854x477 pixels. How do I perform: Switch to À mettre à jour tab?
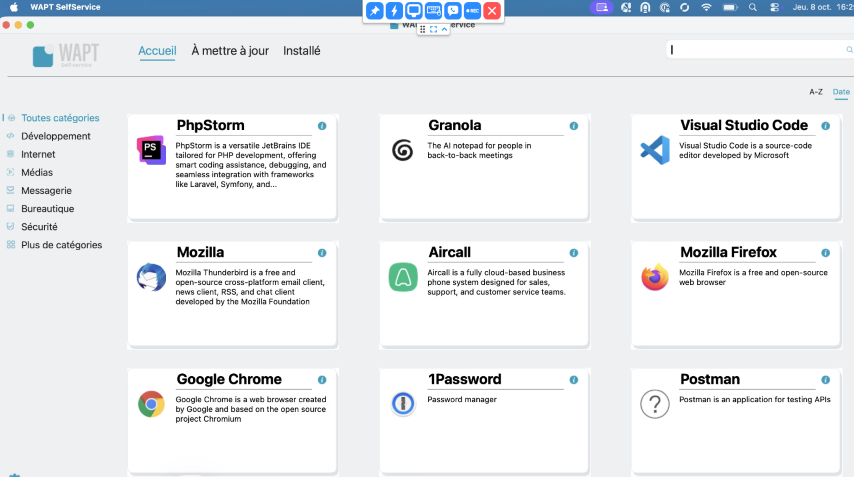click(230, 51)
